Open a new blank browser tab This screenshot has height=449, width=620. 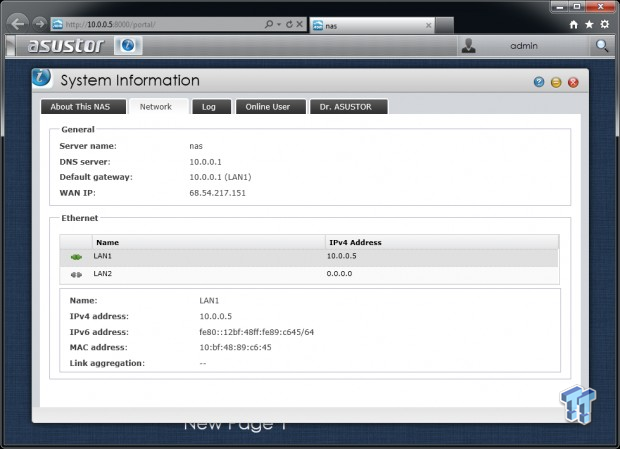(x=444, y=26)
